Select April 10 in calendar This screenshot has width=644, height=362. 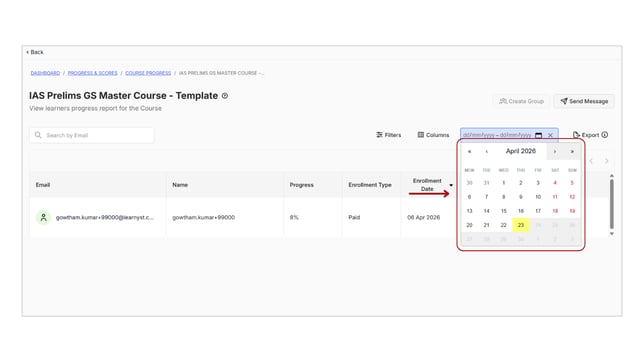point(538,197)
